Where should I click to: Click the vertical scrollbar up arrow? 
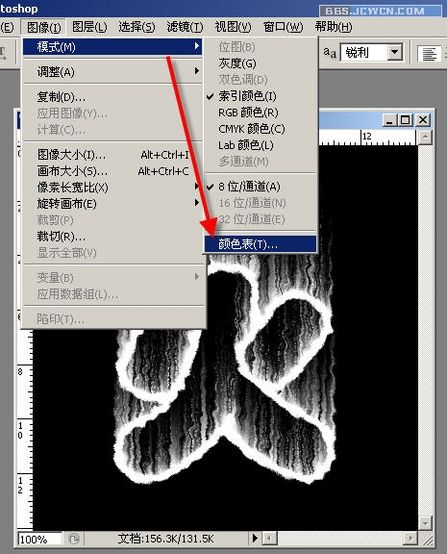point(425,137)
